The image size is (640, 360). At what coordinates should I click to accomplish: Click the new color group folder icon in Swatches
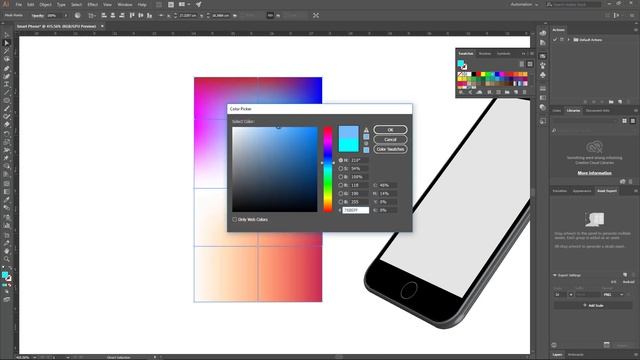coord(507,93)
